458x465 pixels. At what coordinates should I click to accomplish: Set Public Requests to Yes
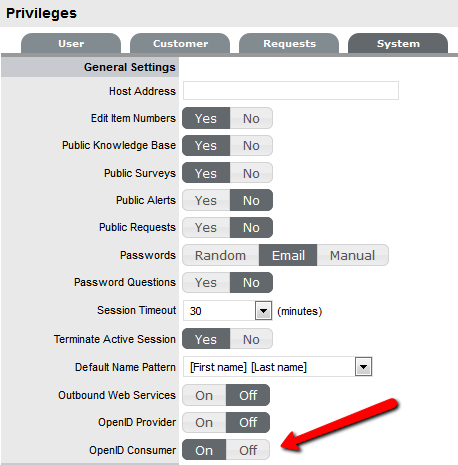[206, 228]
